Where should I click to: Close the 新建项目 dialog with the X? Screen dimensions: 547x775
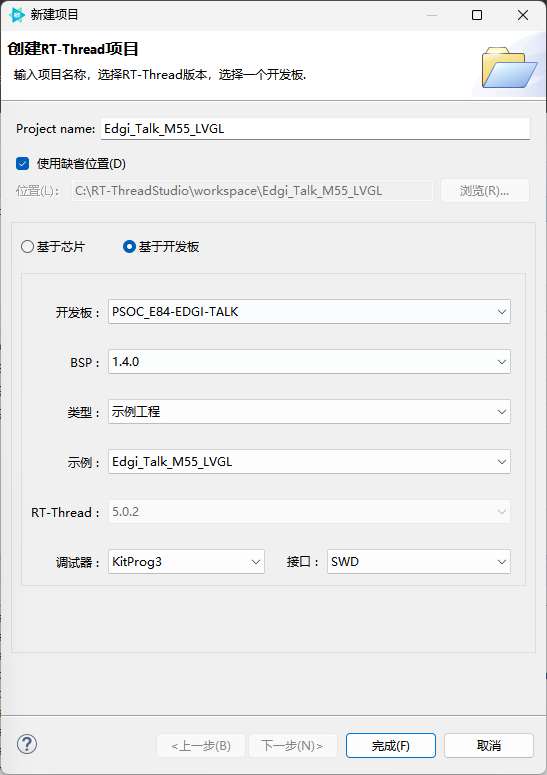click(x=523, y=15)
